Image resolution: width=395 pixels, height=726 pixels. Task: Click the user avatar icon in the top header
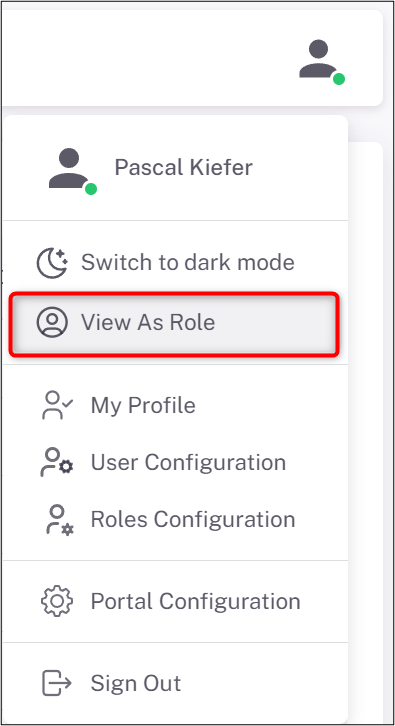click(321, 61)
